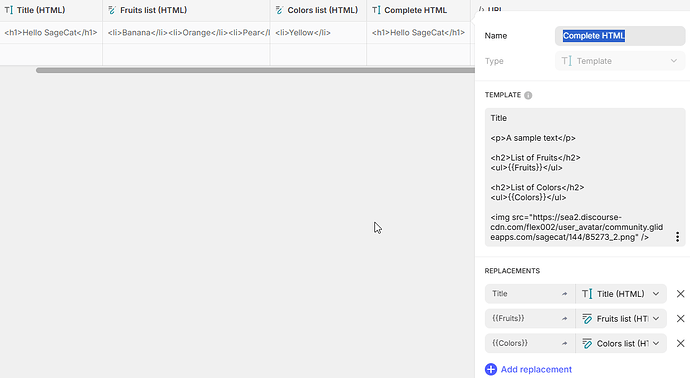Image resolution: width=690 pixels, height=378 pixels.
Task: Click the horizontal scrollbar under the table
Action: point(255,70)
